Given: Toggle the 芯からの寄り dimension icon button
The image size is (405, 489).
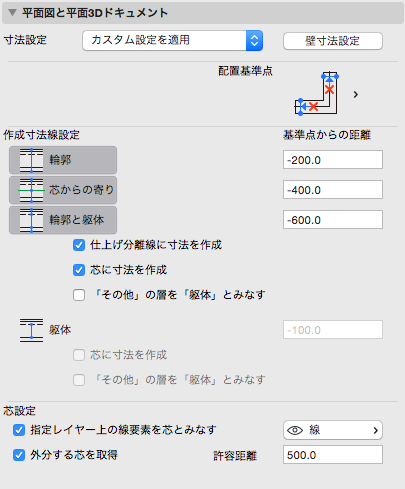Looking at the screenshot, I should pyautogui.click(x=63, y=190).
